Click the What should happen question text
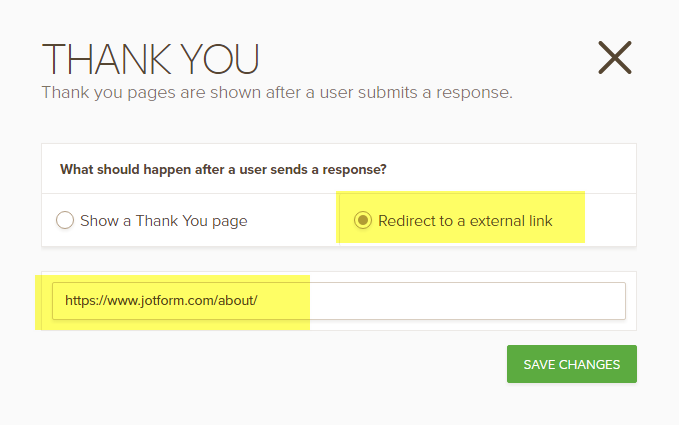679x425 pixels. tap(223, 169)
